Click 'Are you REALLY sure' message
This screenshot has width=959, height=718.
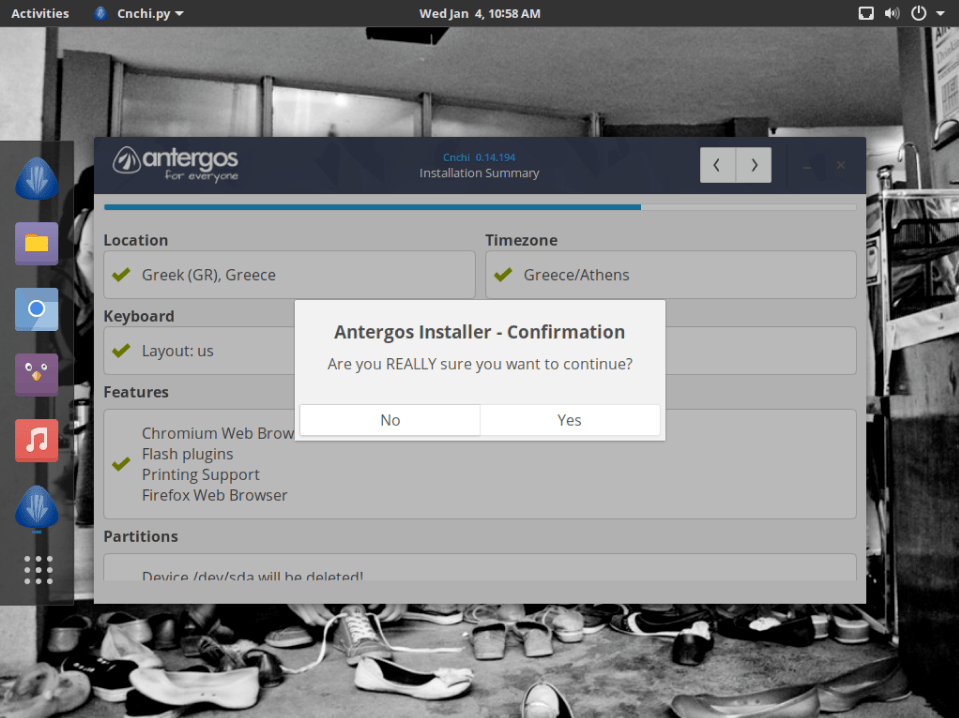[x=480, y=365]
